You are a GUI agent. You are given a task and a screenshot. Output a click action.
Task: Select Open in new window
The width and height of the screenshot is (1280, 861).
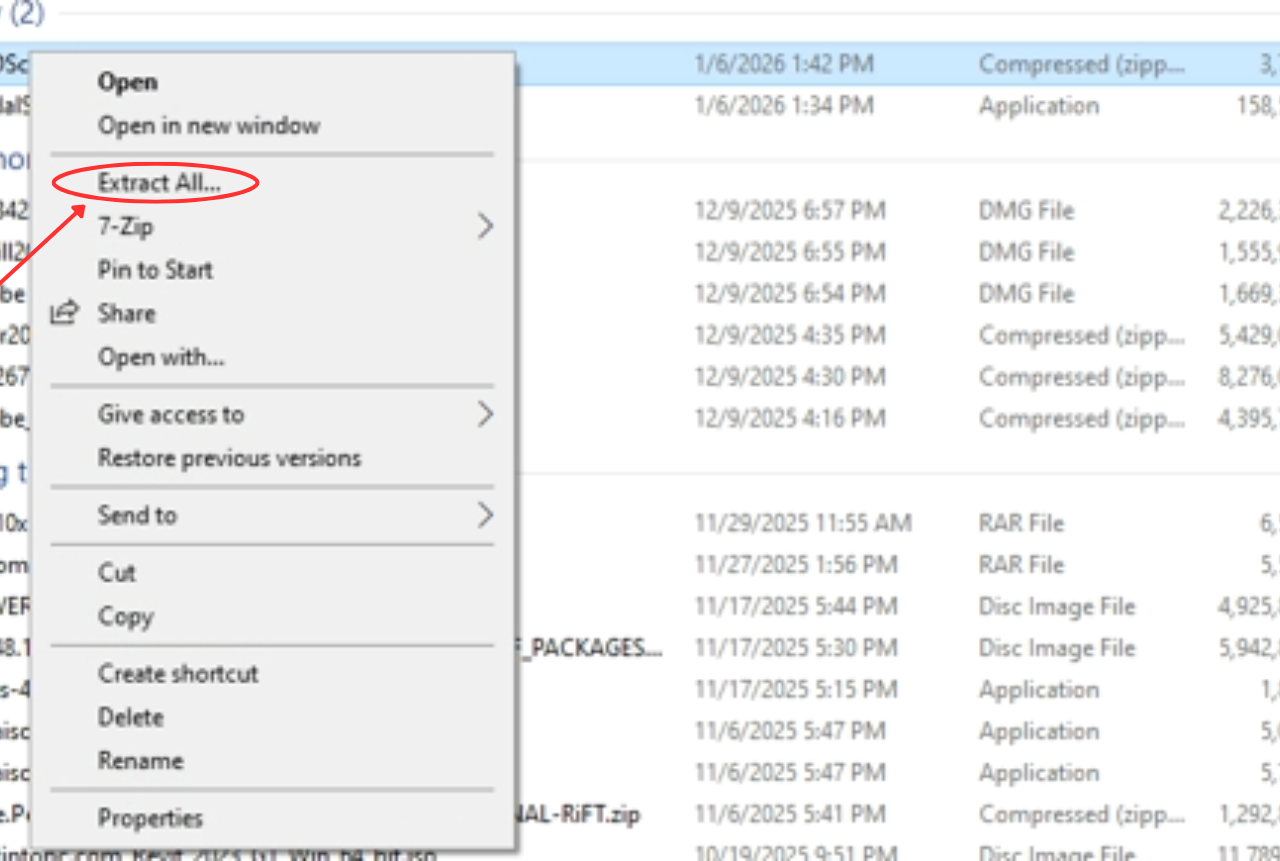pyautogui.click(x=208, y=126)
